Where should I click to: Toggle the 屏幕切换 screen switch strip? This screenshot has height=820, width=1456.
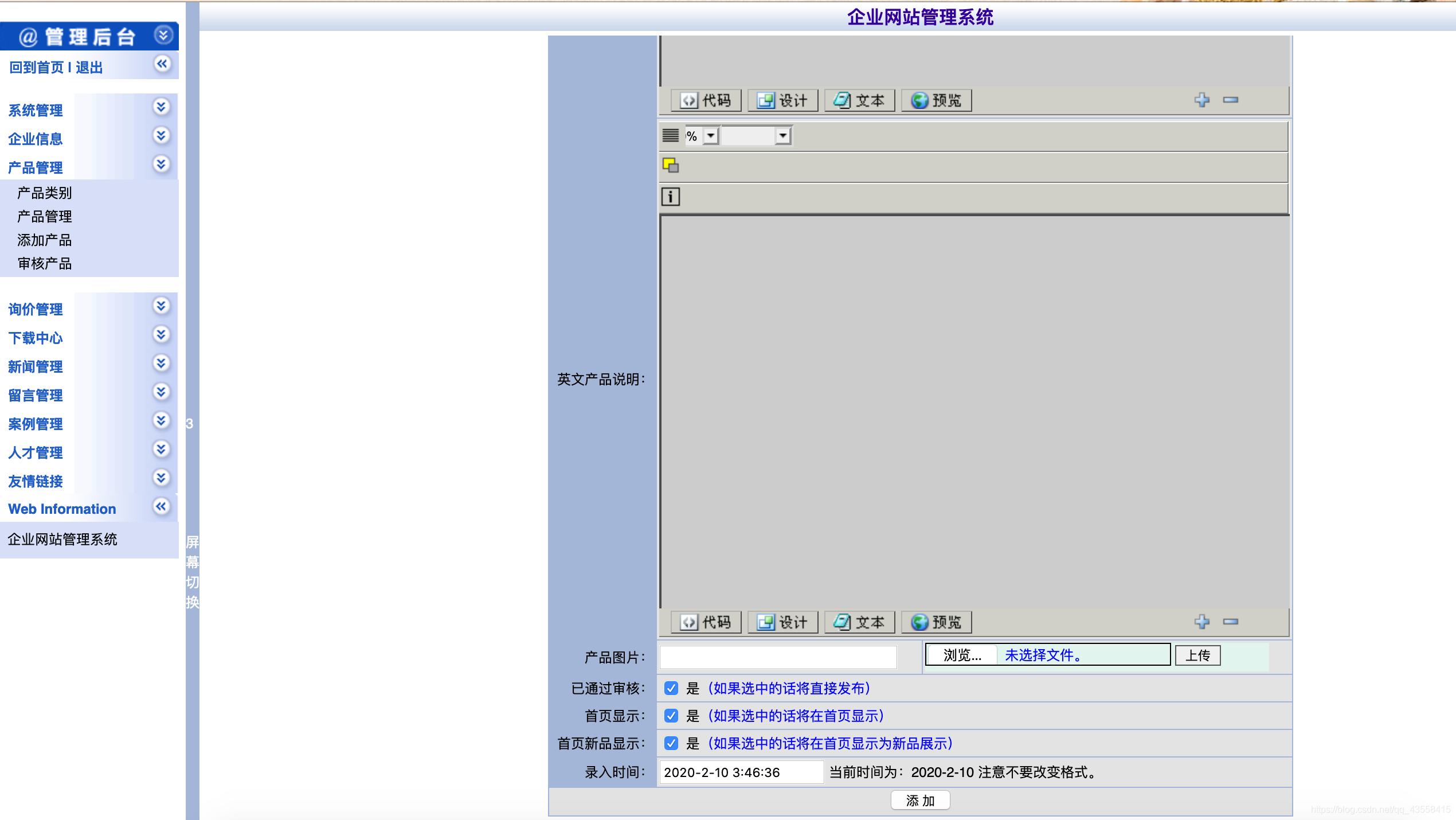point(193,572)
